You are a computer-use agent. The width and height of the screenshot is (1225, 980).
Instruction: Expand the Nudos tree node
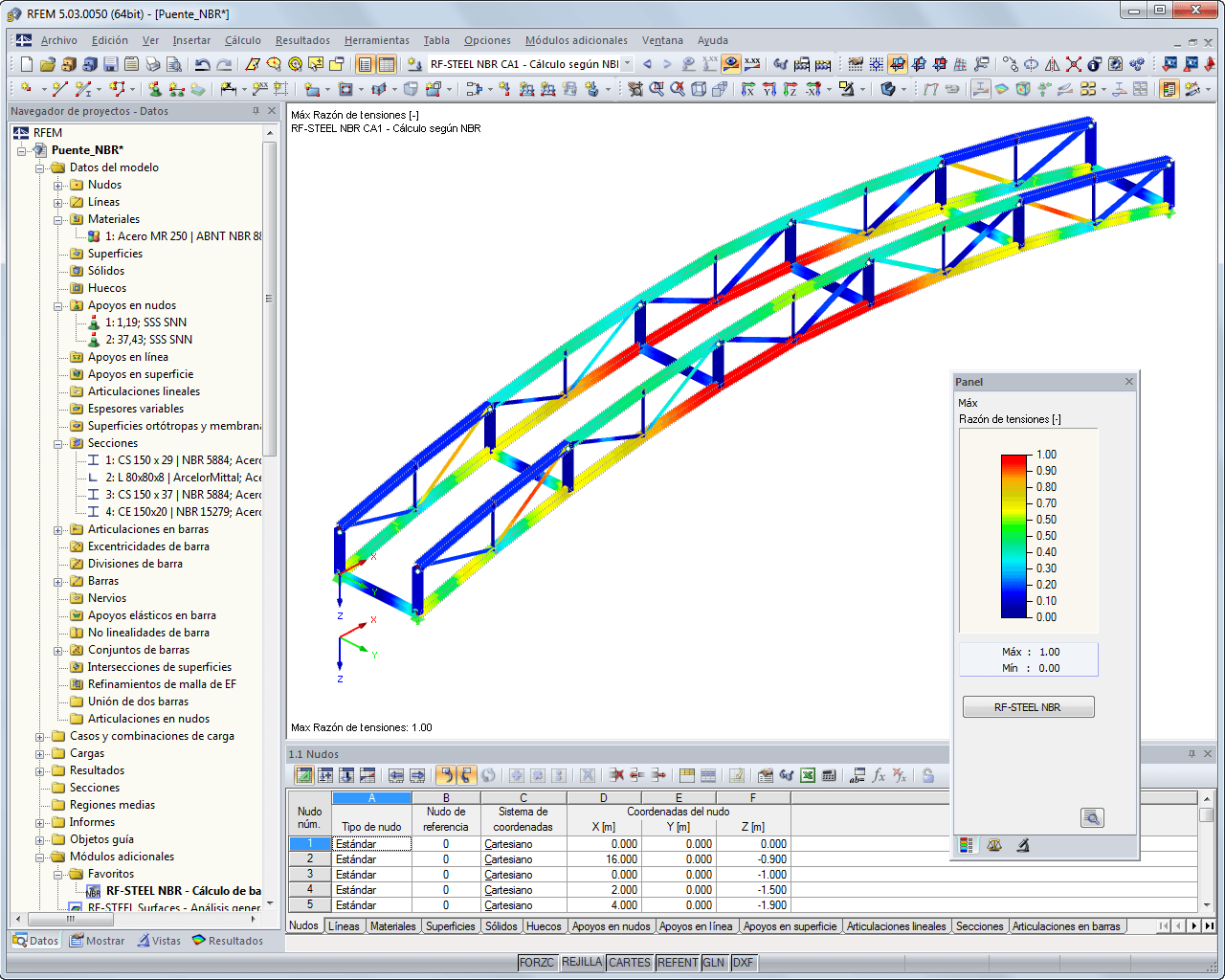coord(58,185)
